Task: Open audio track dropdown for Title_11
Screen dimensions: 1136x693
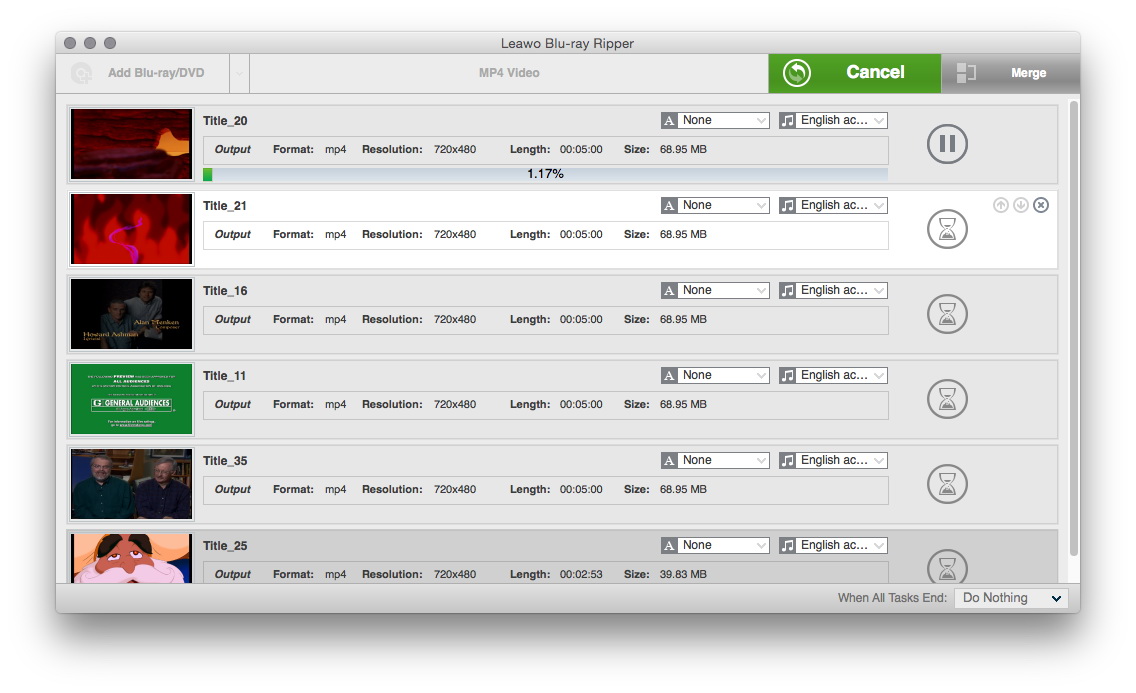Action: click(x=833, y=375)
